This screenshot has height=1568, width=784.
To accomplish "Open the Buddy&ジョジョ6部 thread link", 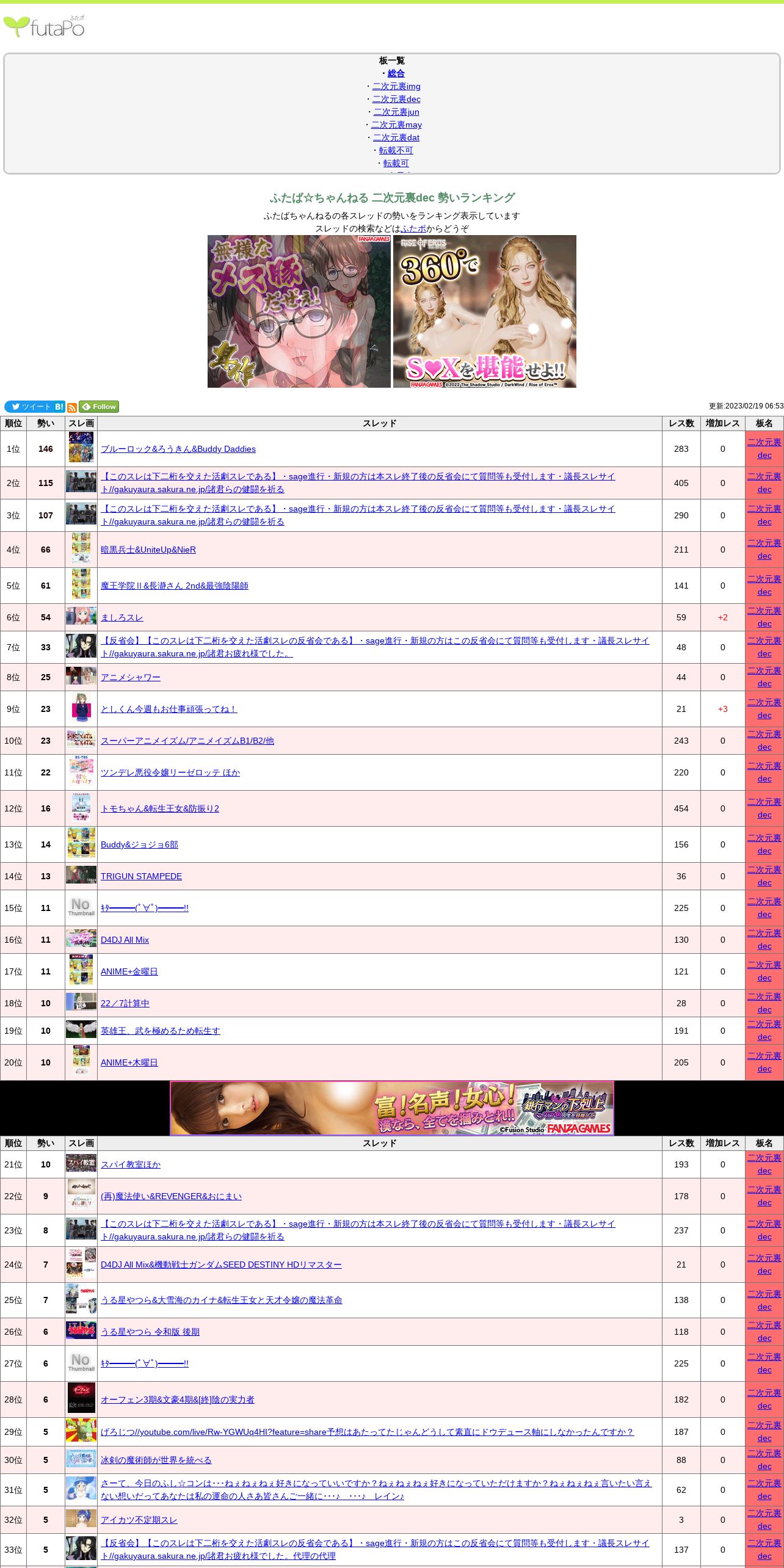I will [x=139, y=844].
